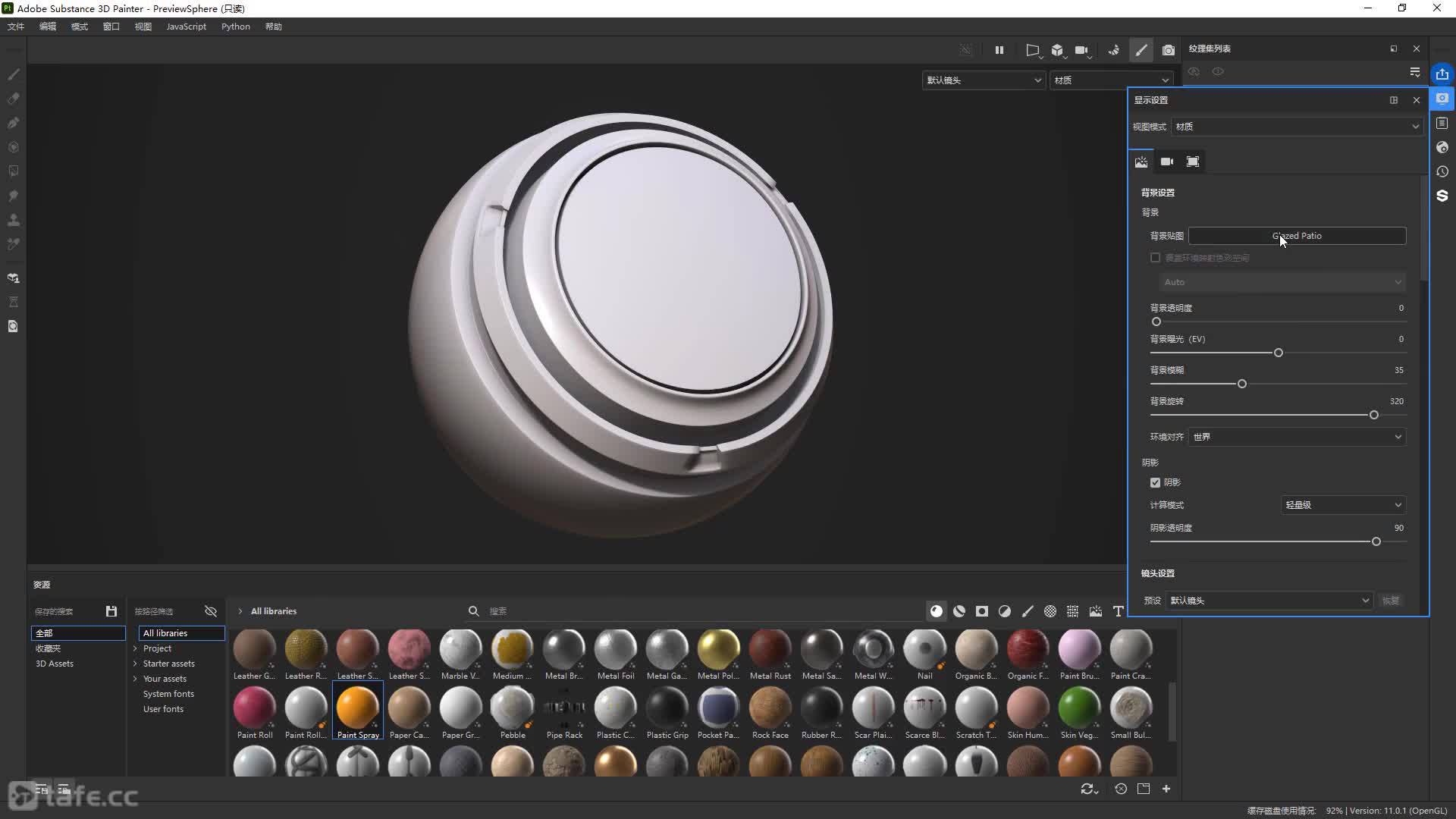Uncheck the 阴影 shadow checkbox
Screen dimensions: 1456x819
coord(1155,482)
